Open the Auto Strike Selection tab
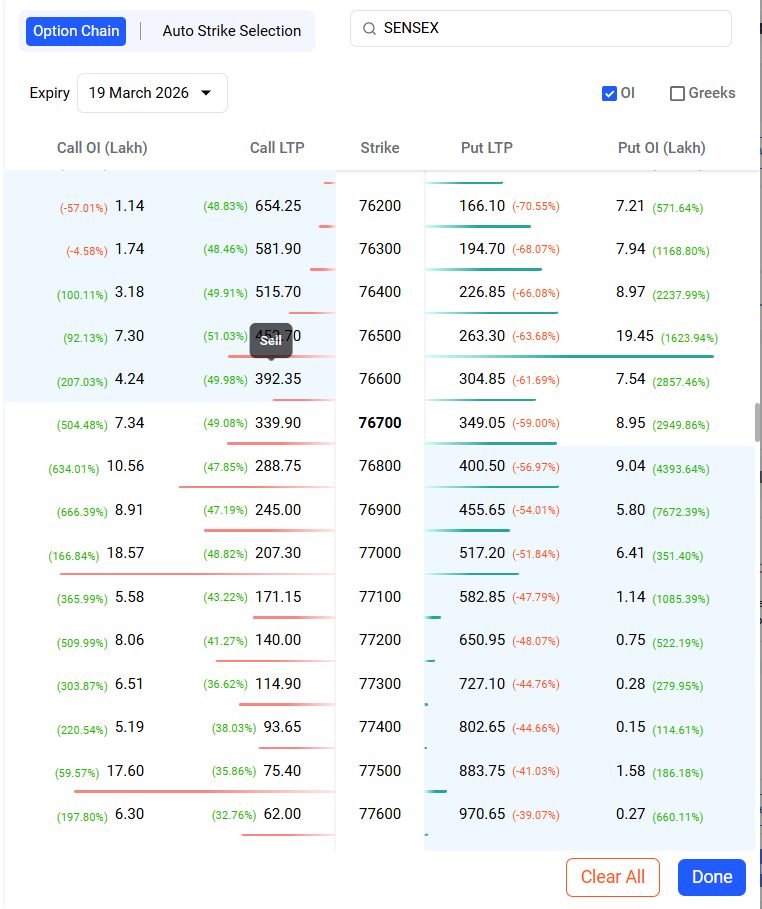This screenshot has width=762, height=909. [231, 31]
